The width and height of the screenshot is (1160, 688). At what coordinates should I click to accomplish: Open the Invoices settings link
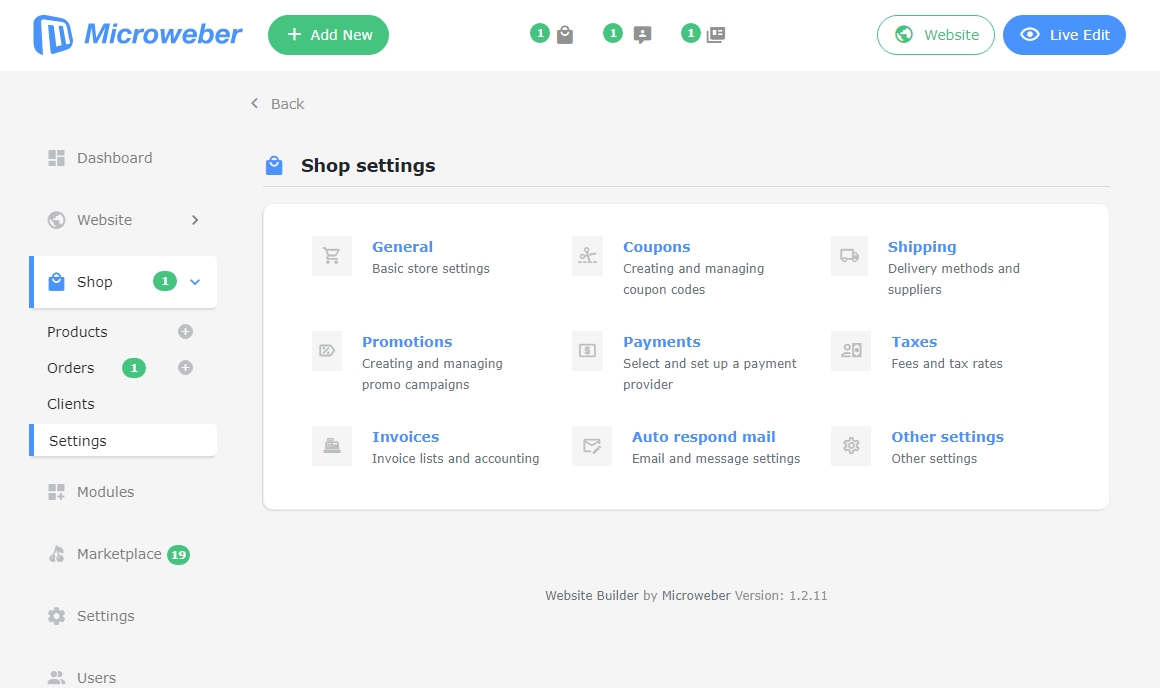(x=405, y=437)
